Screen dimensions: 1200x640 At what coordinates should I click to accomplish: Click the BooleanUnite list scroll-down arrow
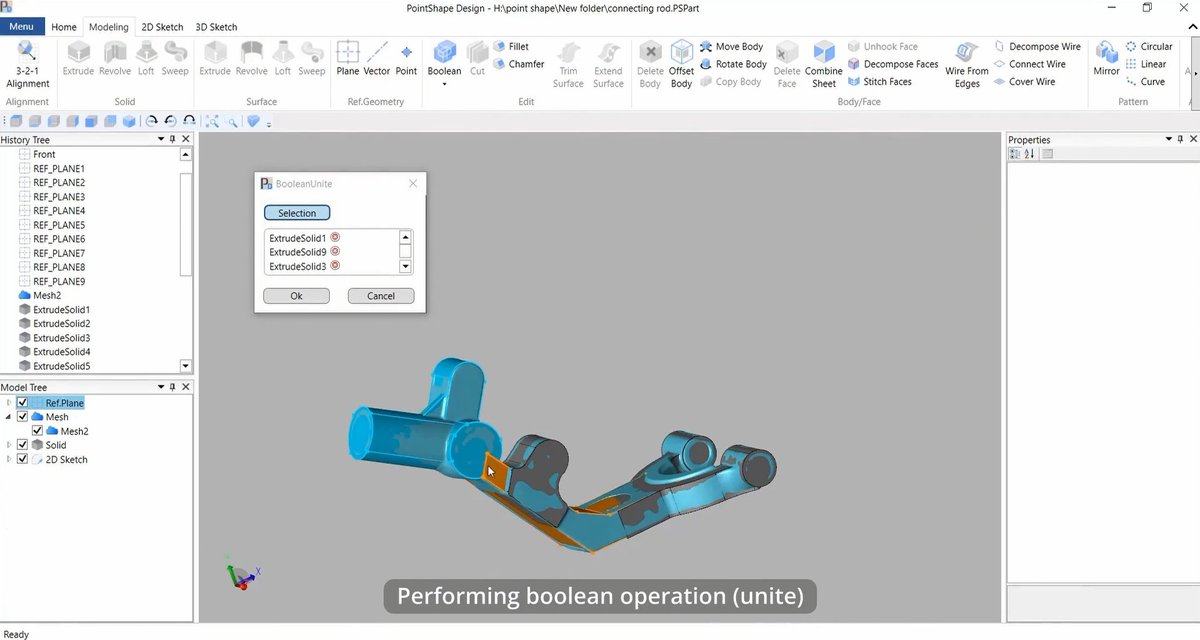coord(406,267)
